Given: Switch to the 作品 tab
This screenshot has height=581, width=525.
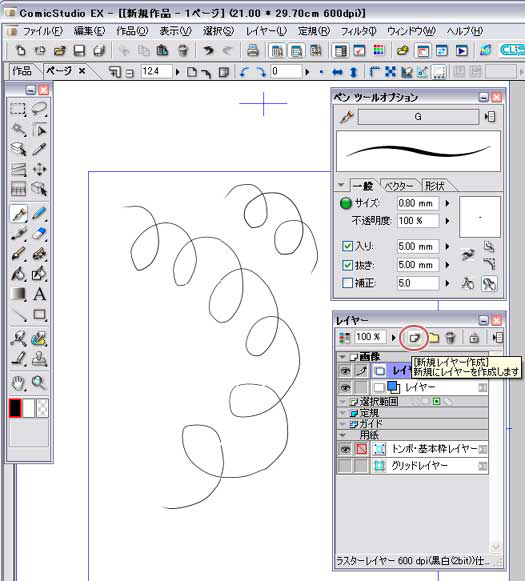Looking at the screenshot, I should click(x=22, y=70).
